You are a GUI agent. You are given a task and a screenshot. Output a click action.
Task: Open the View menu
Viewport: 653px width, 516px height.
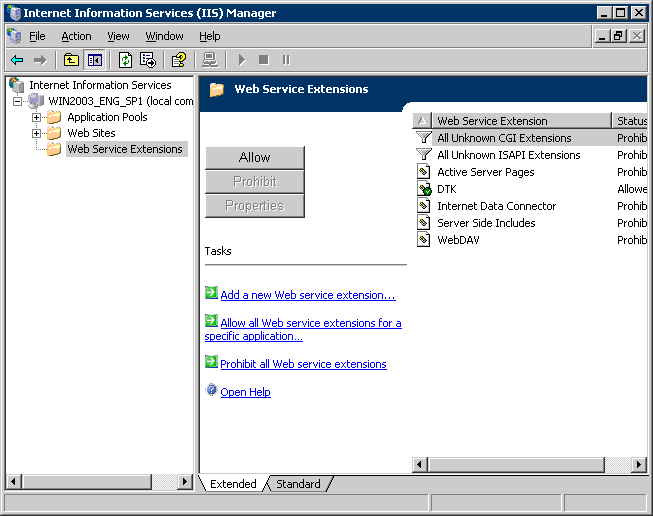point(118,36)
